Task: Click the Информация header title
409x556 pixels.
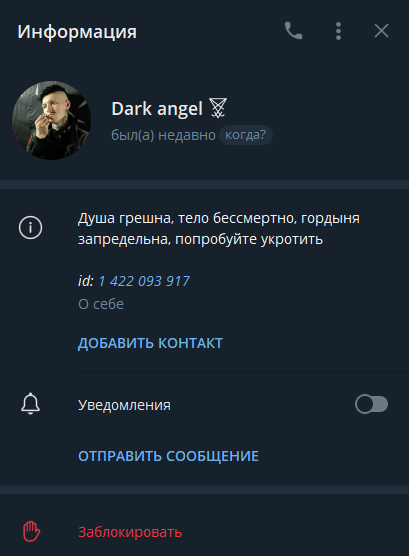Action: tap(77, 32)
